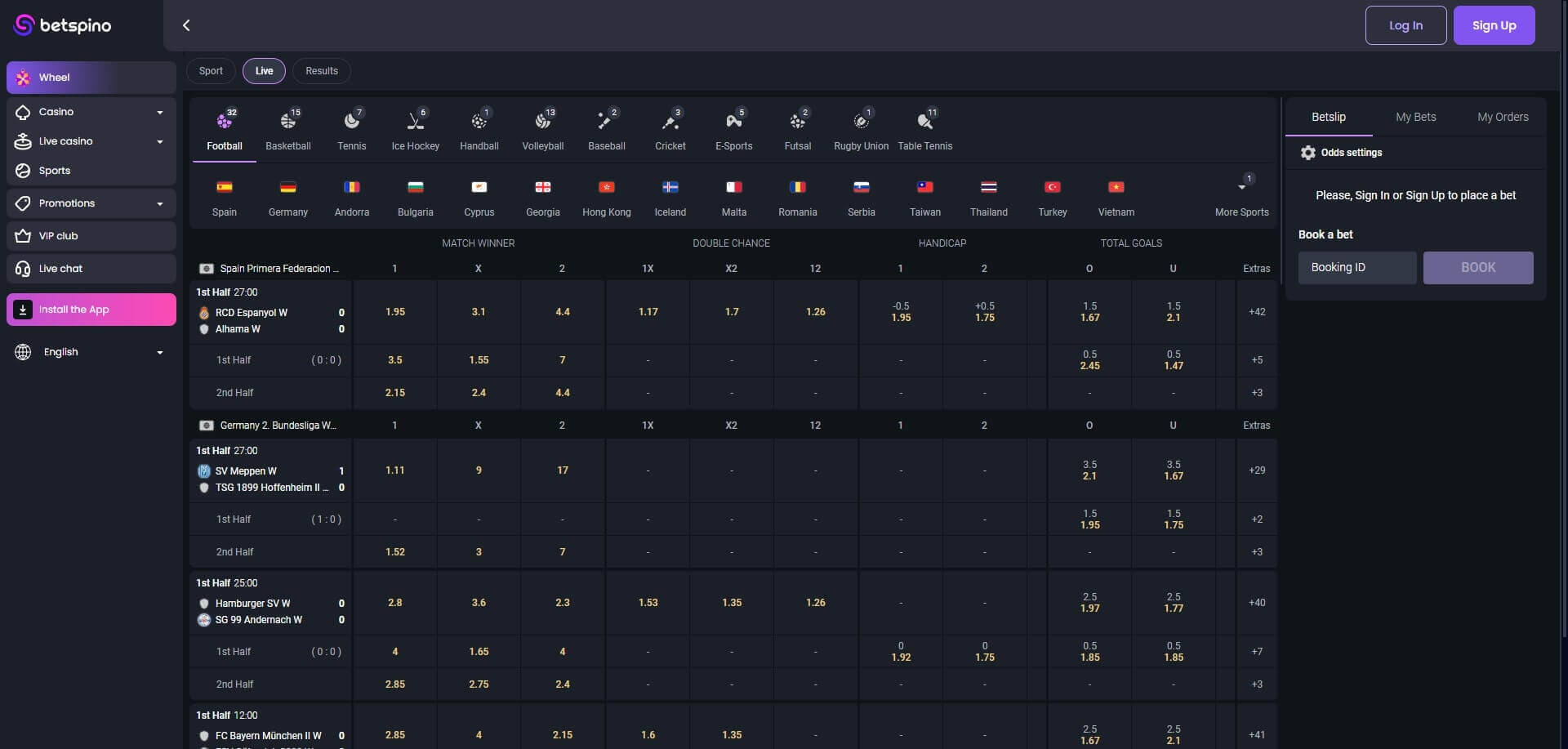
Task: Select the Table Tennis sport icon
Action: tap(924, 121)
